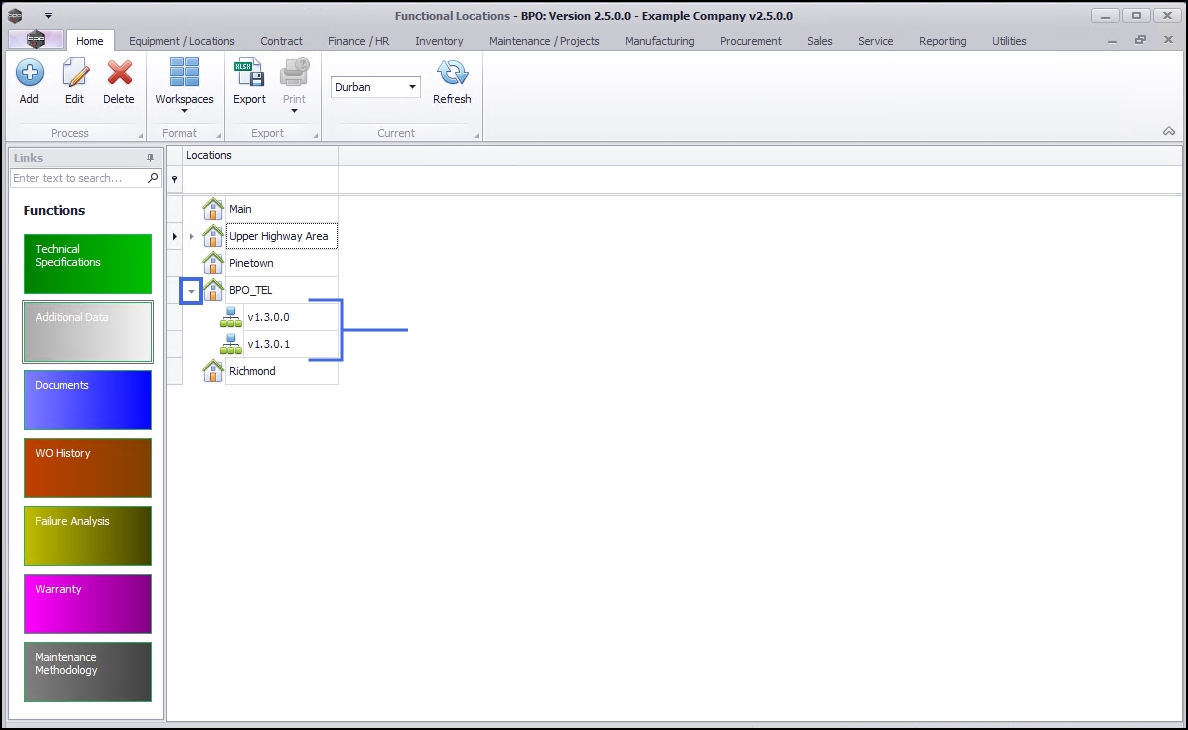Open the Finance / HR tab
Viewport: 1188px width, 730px height.
tap(358, 41)
